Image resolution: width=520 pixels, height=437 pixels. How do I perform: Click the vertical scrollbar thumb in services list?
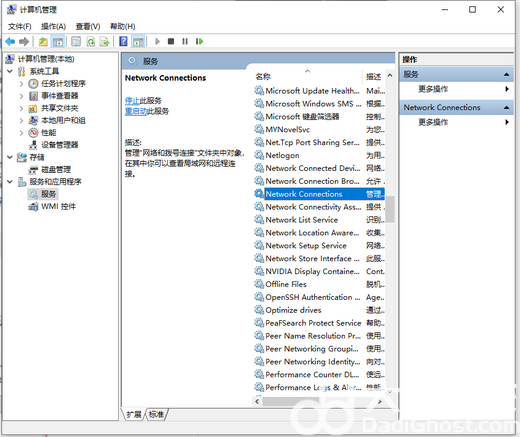click(390, 209)
